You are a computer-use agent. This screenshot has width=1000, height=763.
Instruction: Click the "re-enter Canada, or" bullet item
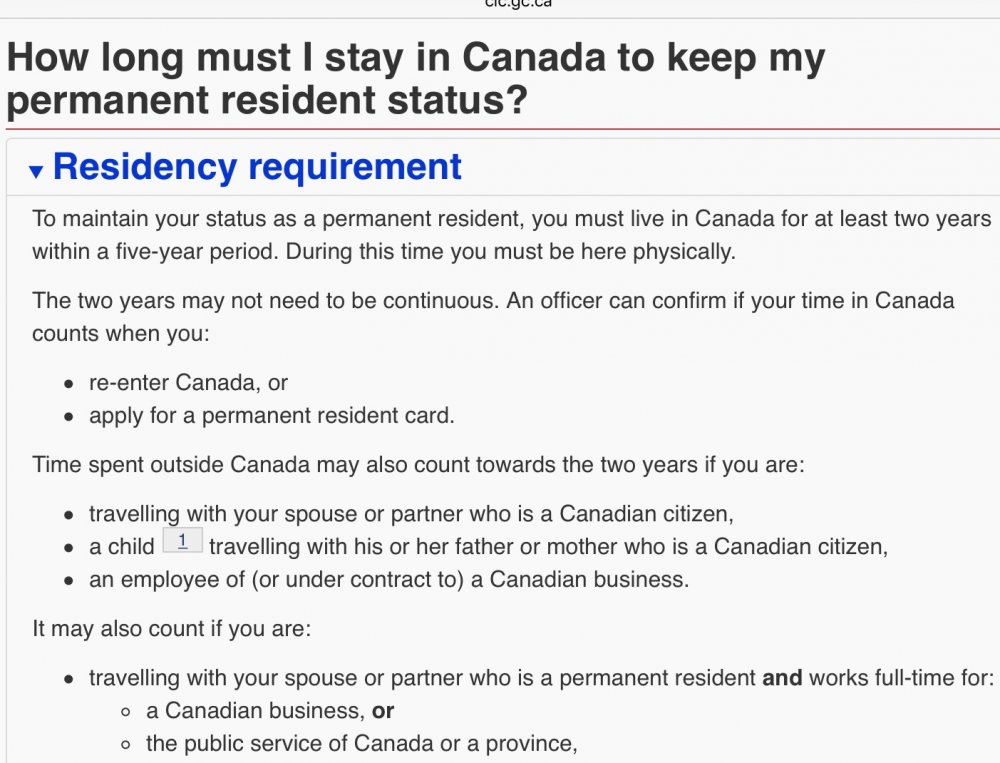(188, 382)
